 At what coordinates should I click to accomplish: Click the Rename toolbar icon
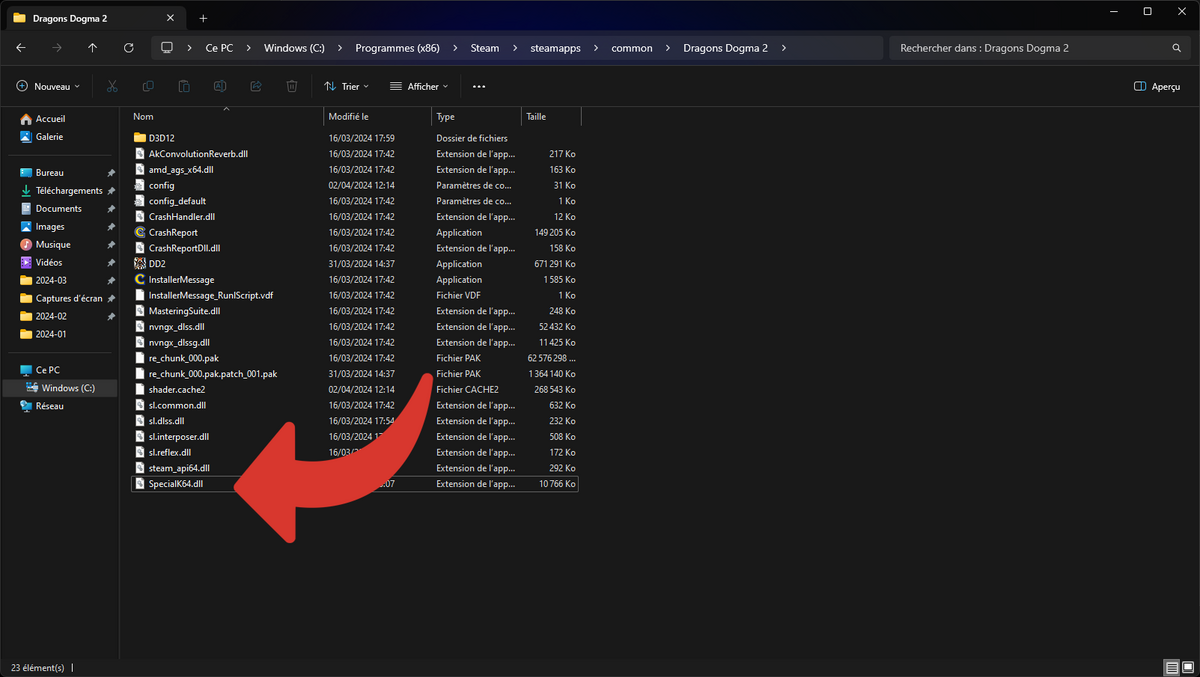coord(220,87)
